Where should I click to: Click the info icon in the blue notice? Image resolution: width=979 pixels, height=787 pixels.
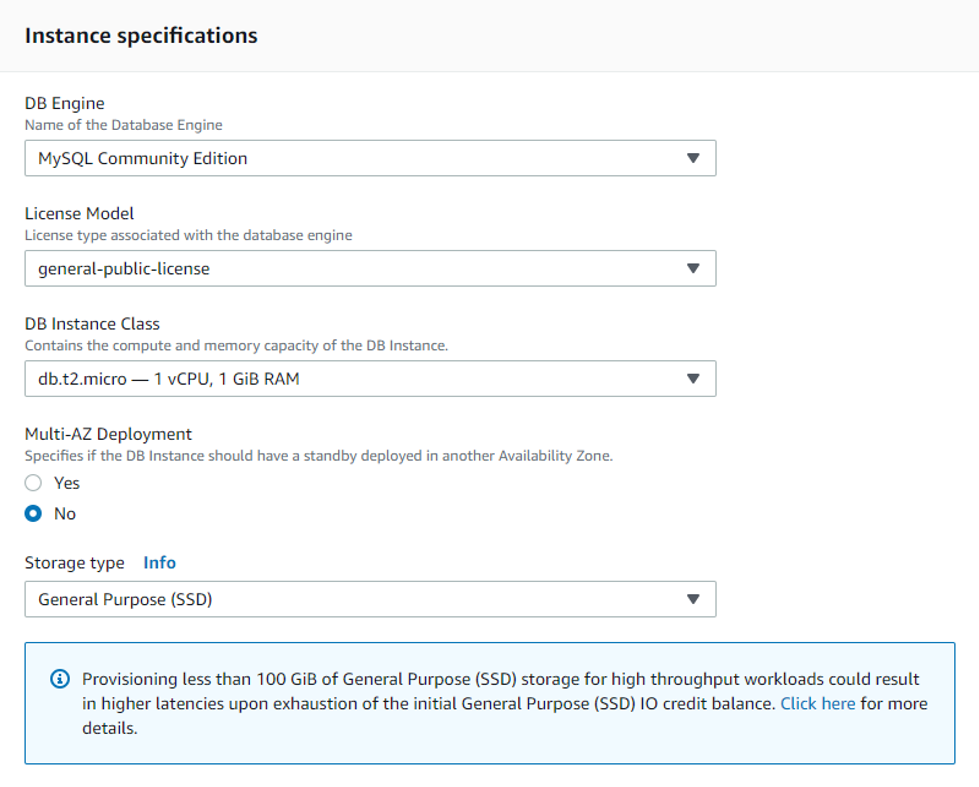click(60, 679)
